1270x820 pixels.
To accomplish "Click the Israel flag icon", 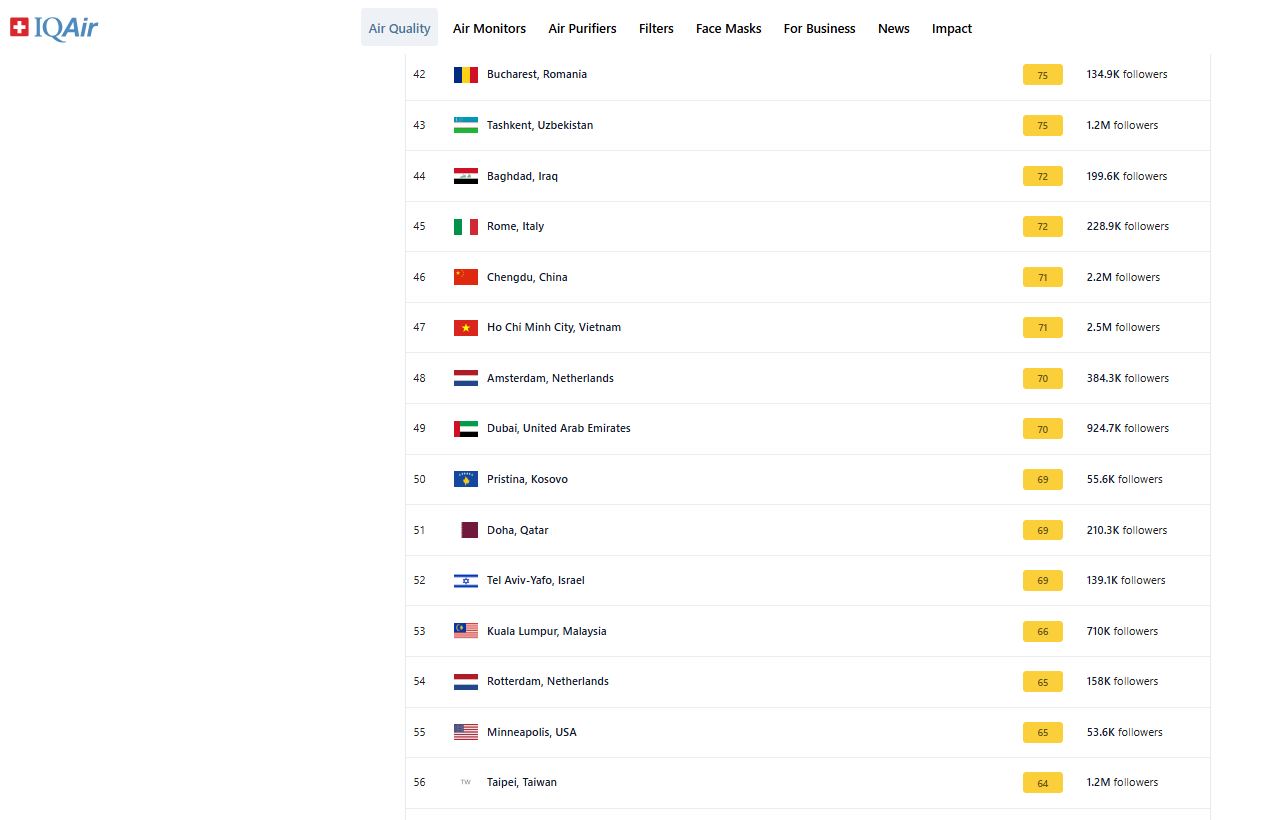I will pos(465,581).
